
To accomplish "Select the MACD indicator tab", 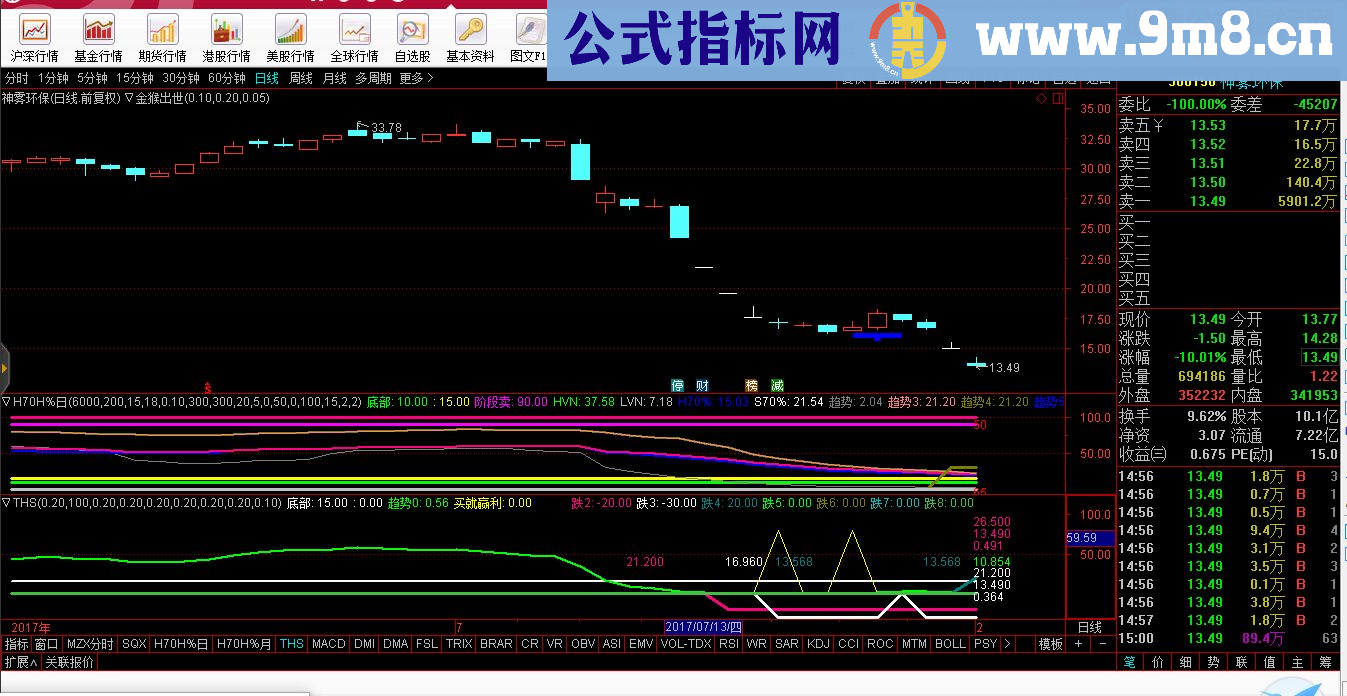I will [x=328, y=645].
